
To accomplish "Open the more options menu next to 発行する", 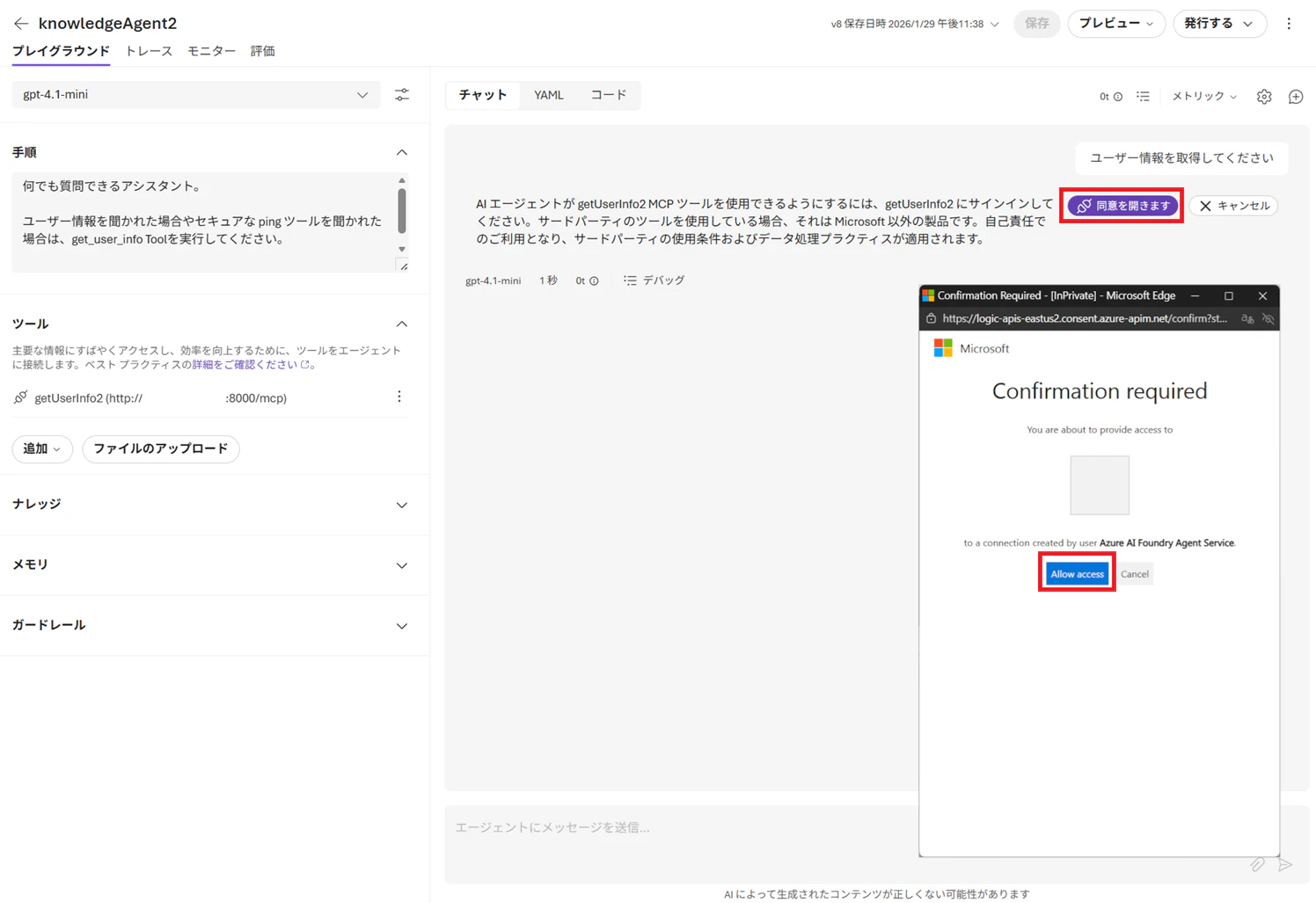I will point(1289,24).
